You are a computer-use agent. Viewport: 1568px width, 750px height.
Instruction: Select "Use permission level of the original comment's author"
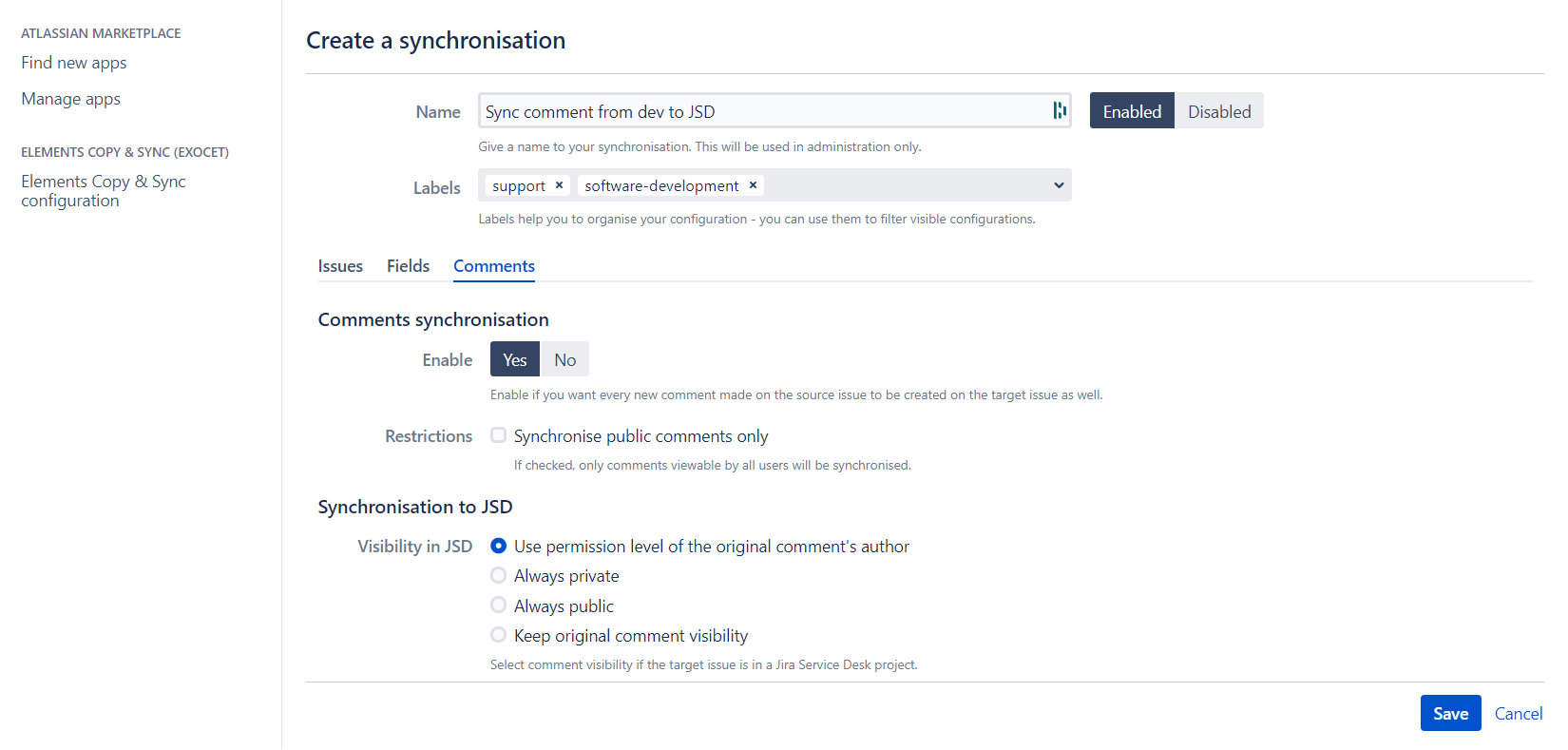499,546
